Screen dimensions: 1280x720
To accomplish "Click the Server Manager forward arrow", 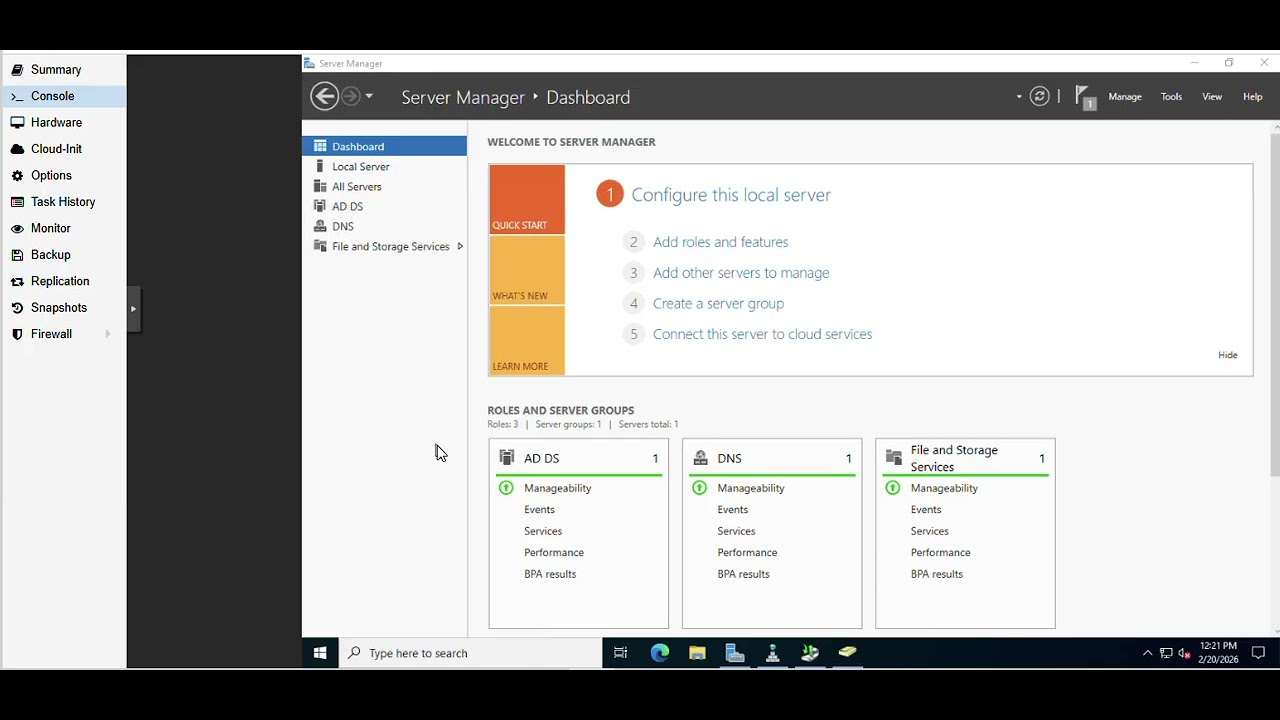I will [x=350, y=96].
